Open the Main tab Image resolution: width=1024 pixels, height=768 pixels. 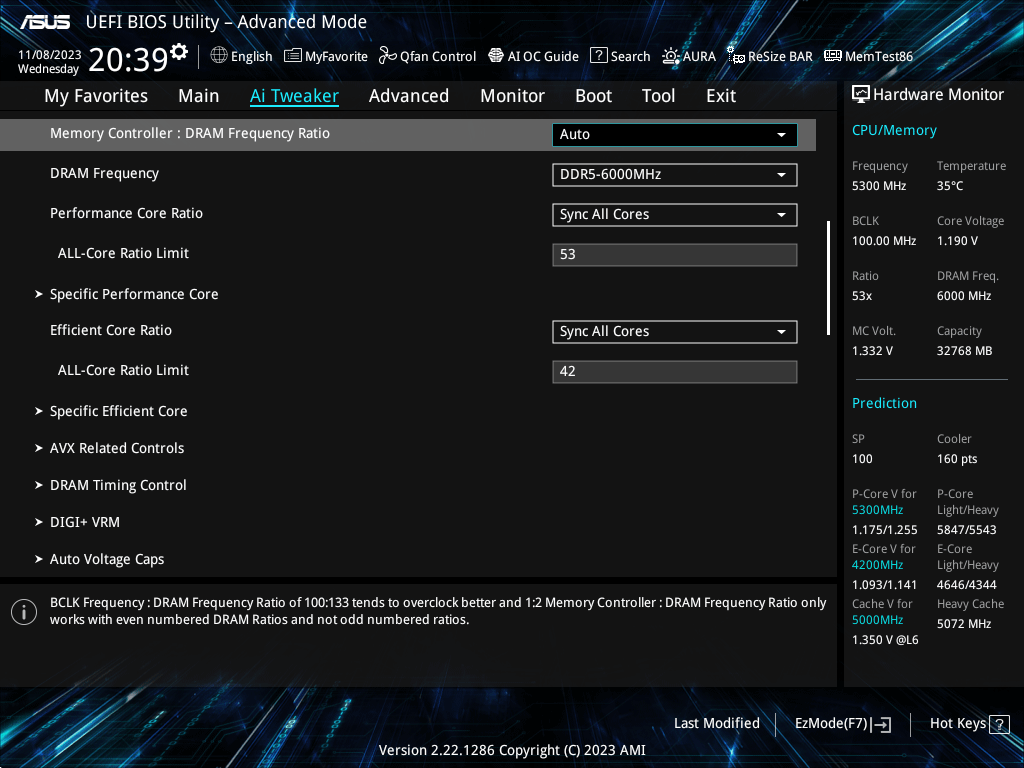(199, 96)
